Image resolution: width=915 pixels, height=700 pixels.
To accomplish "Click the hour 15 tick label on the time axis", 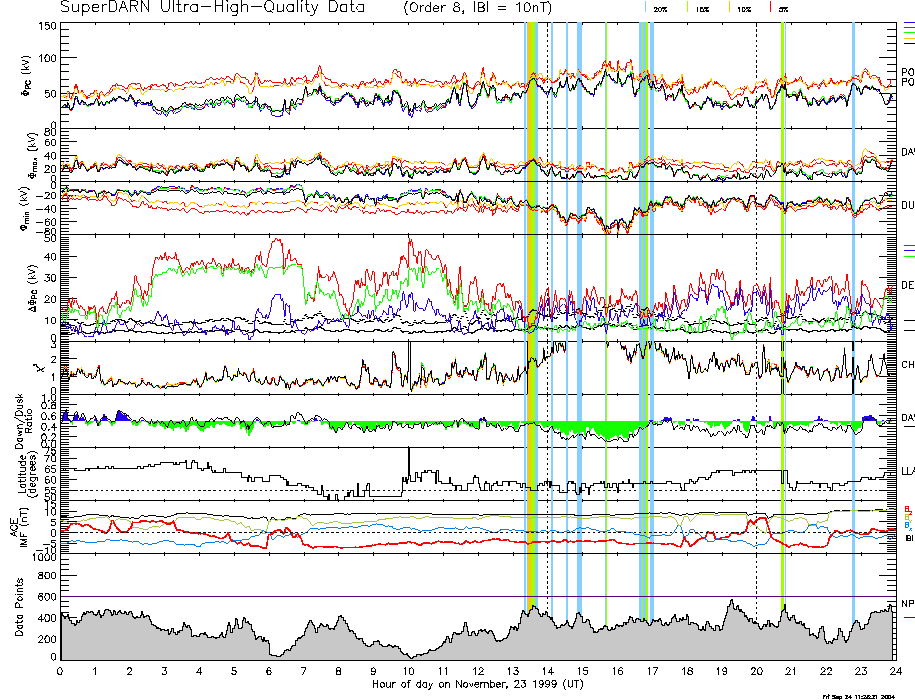I will pos(582,671).
